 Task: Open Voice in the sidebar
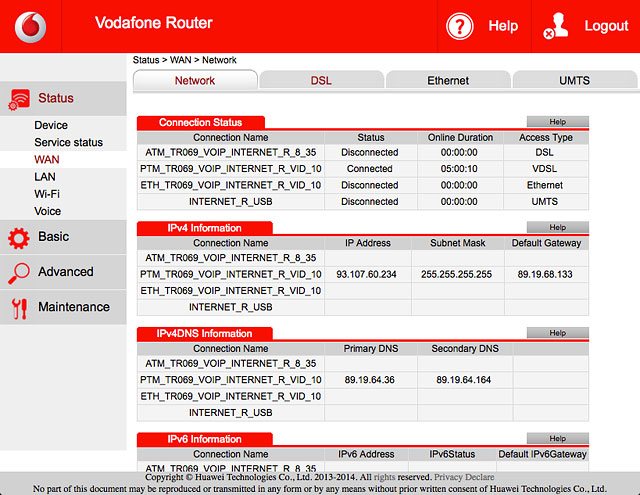pyautogui.click(x=48, y=211)
